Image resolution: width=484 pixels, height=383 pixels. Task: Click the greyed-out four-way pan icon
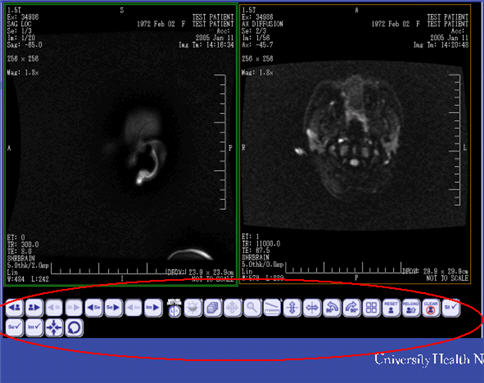[233, 308]
